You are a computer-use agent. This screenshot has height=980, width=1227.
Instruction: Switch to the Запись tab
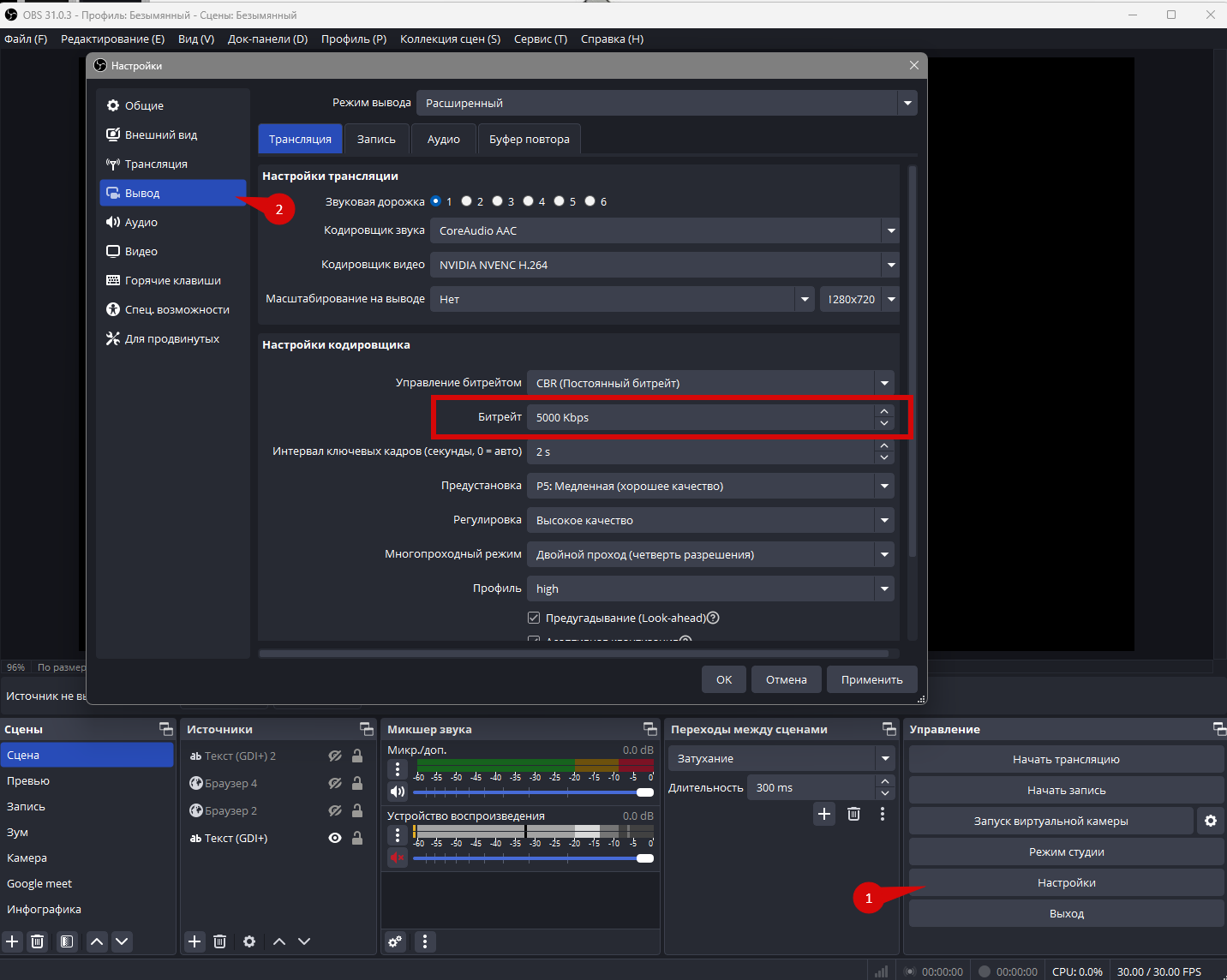pyautogui.click(x=376, y=139)
